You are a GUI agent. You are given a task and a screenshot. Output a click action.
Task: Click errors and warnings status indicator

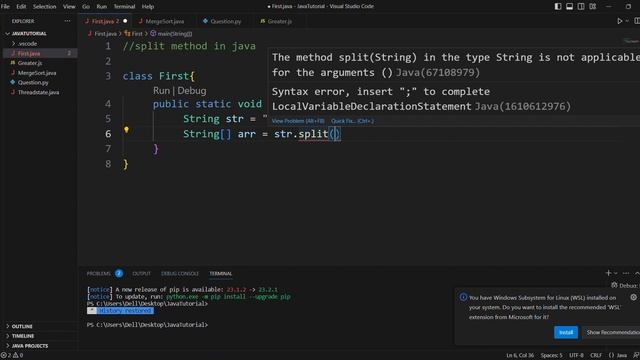[x=12, y=356]
